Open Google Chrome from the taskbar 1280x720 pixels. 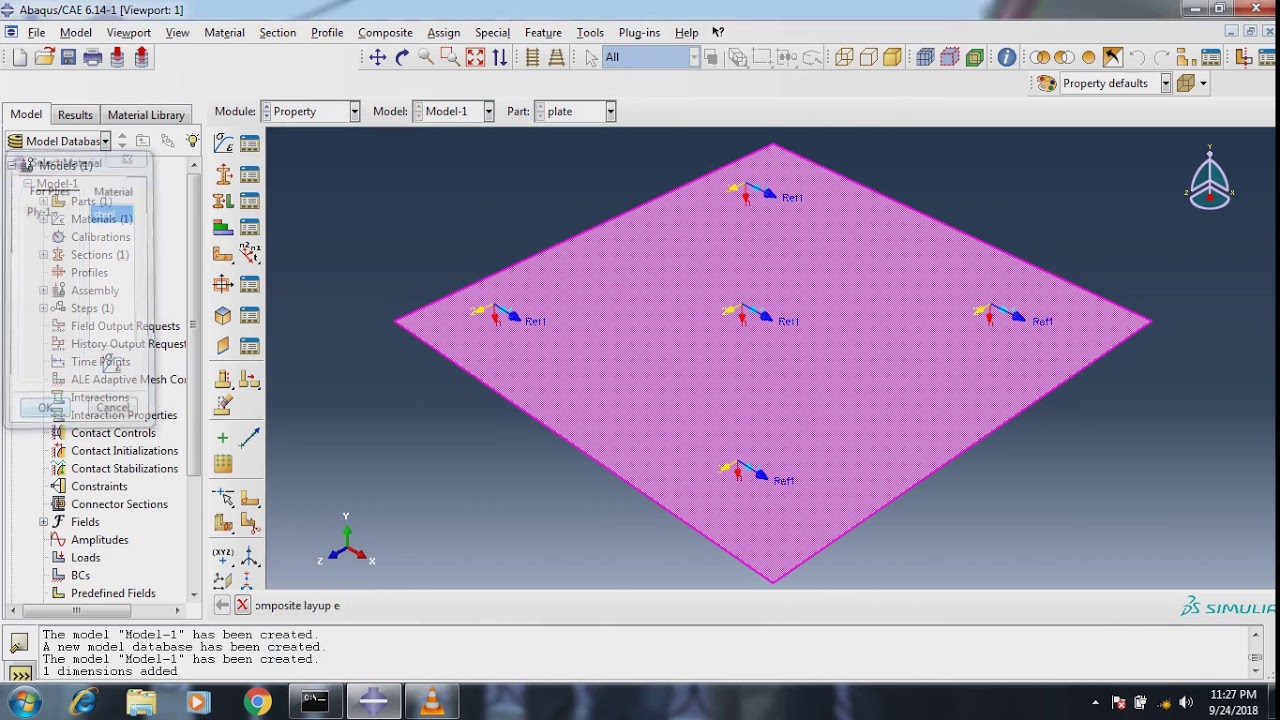(257, 703)
